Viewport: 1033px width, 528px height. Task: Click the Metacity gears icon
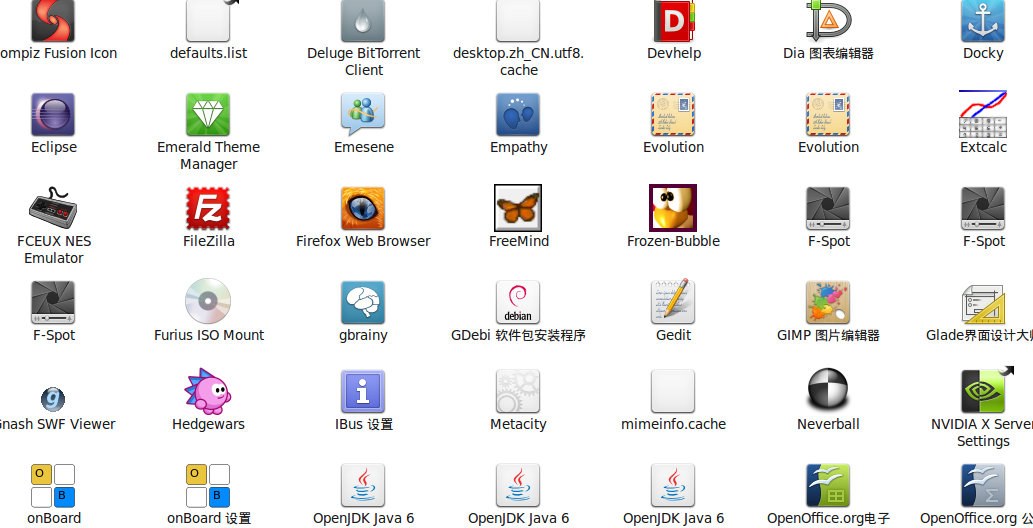coord(518,392)
